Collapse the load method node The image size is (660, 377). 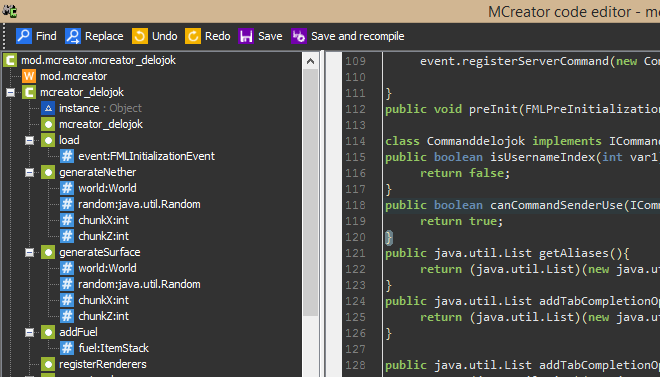click(29, 141)
